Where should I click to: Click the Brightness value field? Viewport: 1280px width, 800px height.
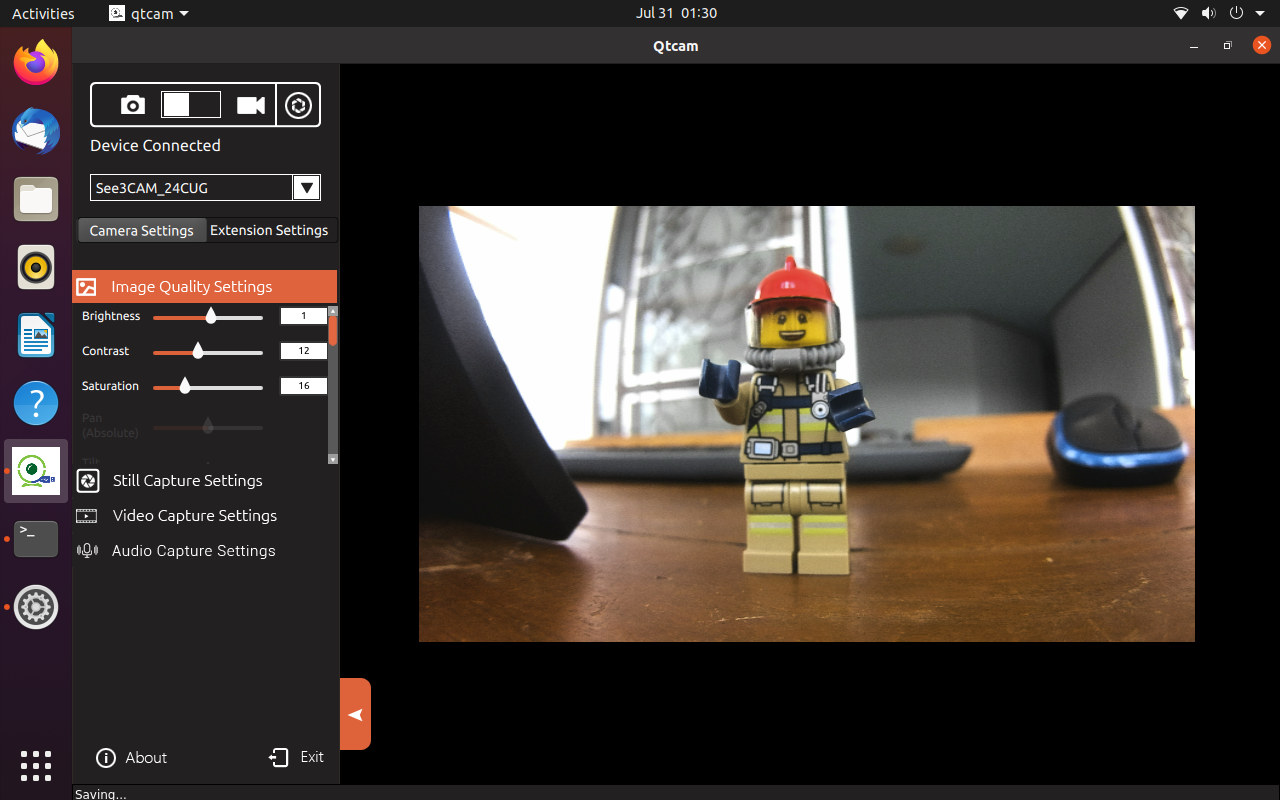(304, 316)
